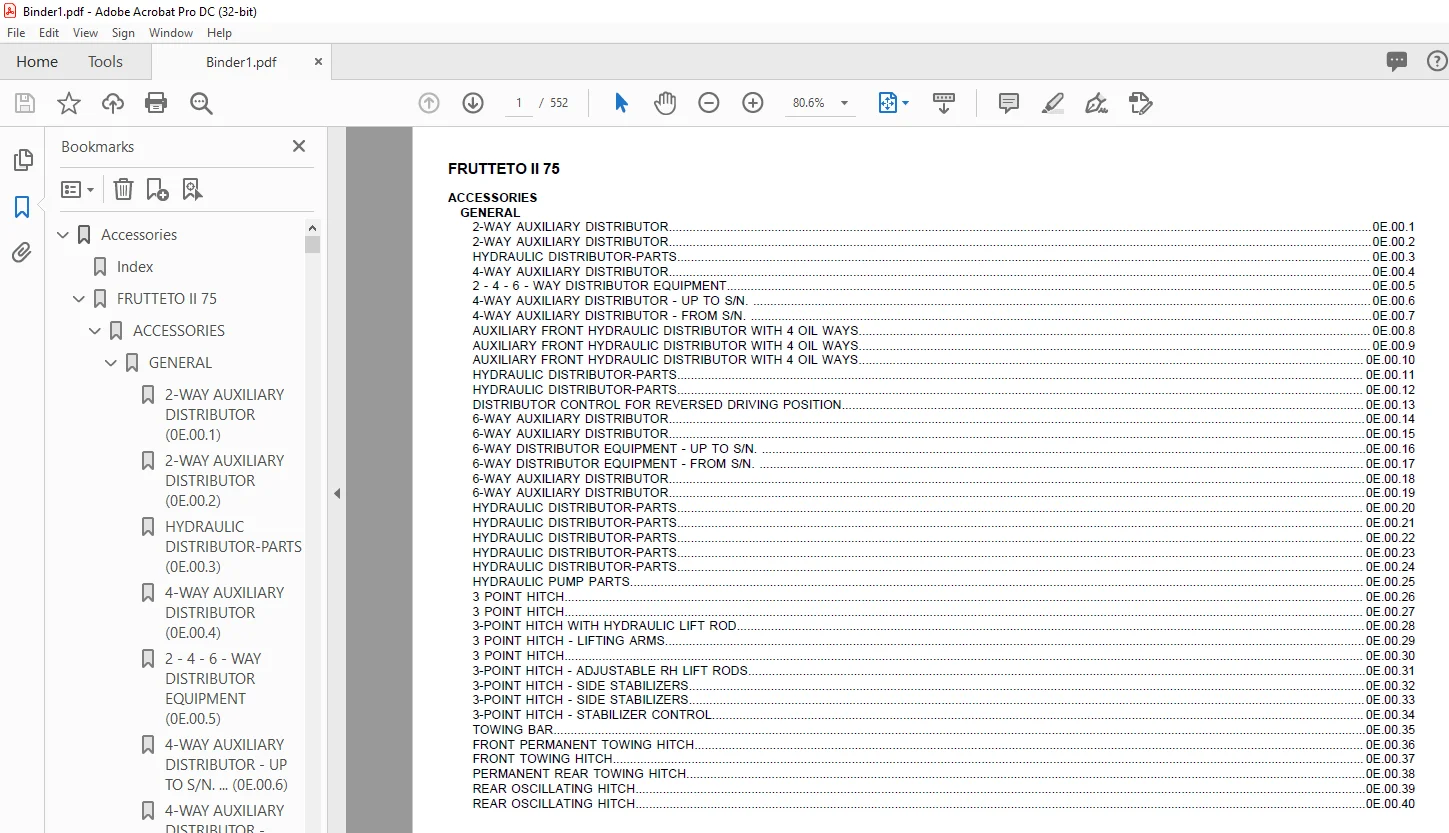This screenshot has height=833, width=1449.
Task: Open the page thumbnails panel
Action: coord(22,160)
